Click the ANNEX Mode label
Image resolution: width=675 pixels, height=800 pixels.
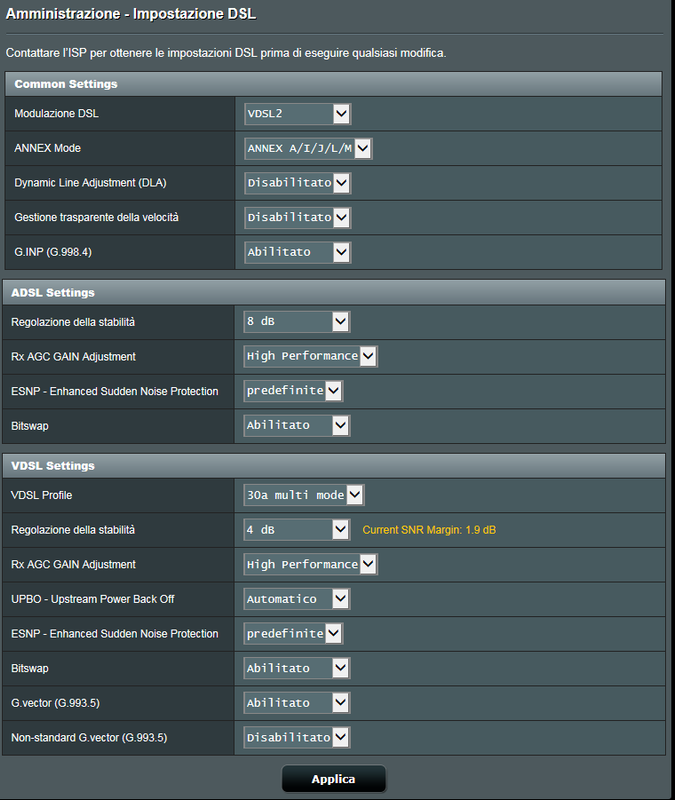click(x=47, y=148)
